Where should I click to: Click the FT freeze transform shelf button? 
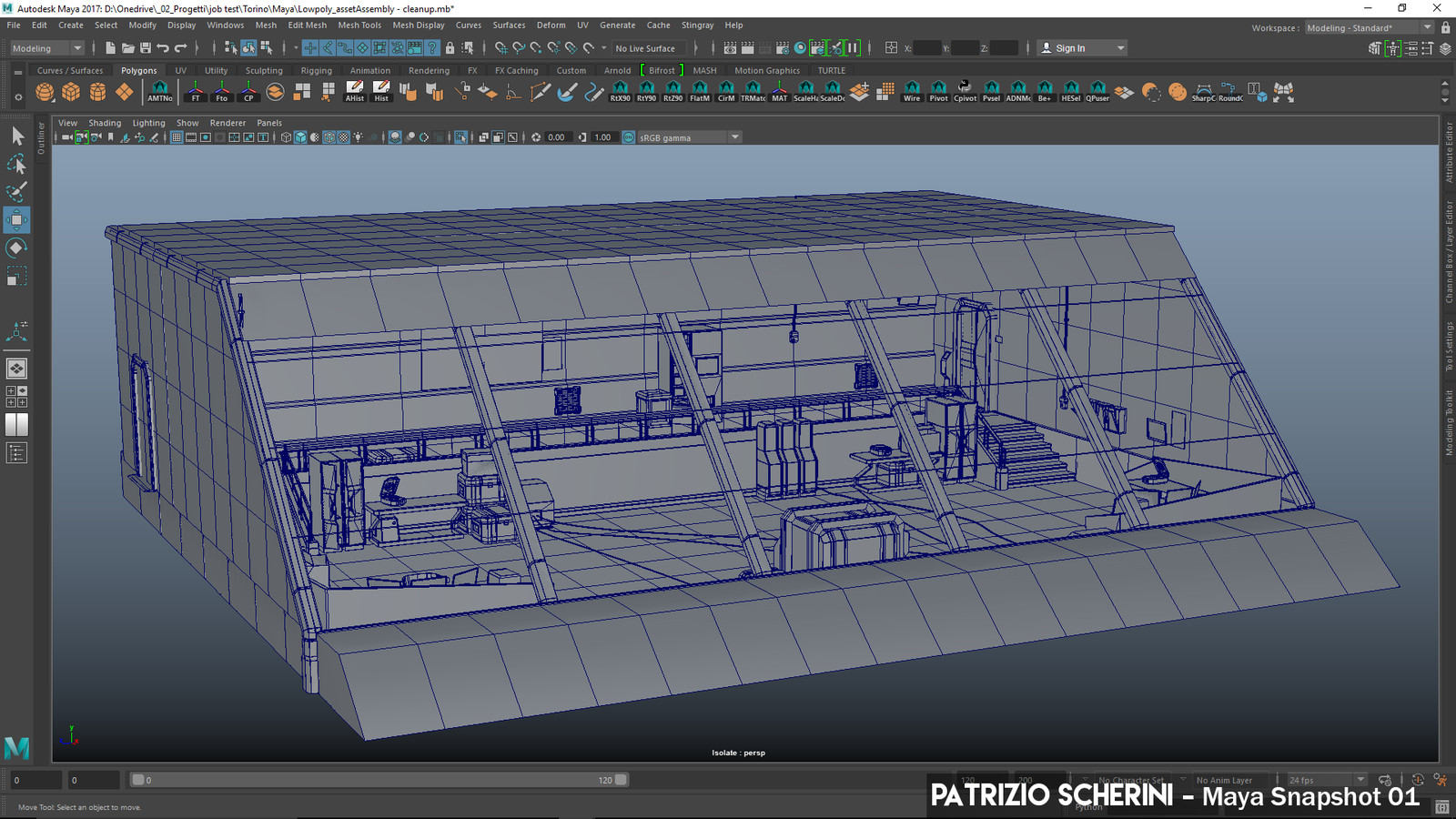[196, 92]
